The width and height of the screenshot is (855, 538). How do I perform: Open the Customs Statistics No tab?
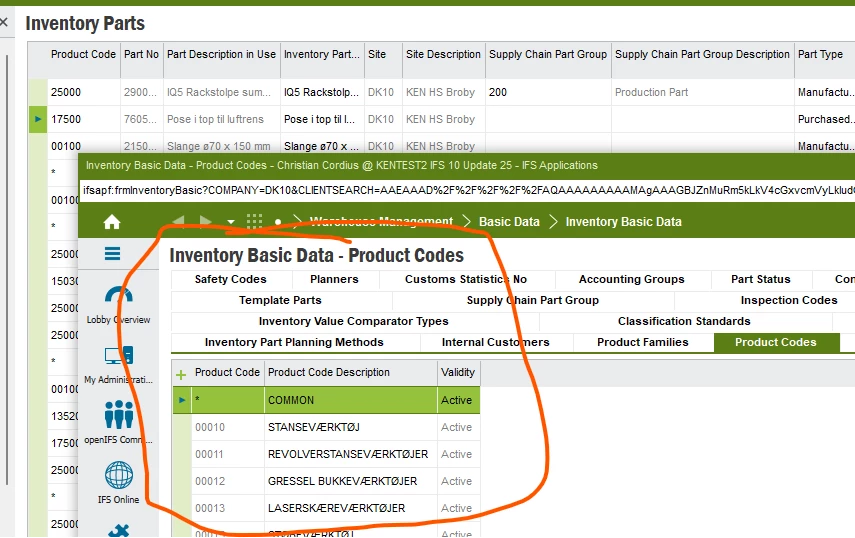[466, 280]
